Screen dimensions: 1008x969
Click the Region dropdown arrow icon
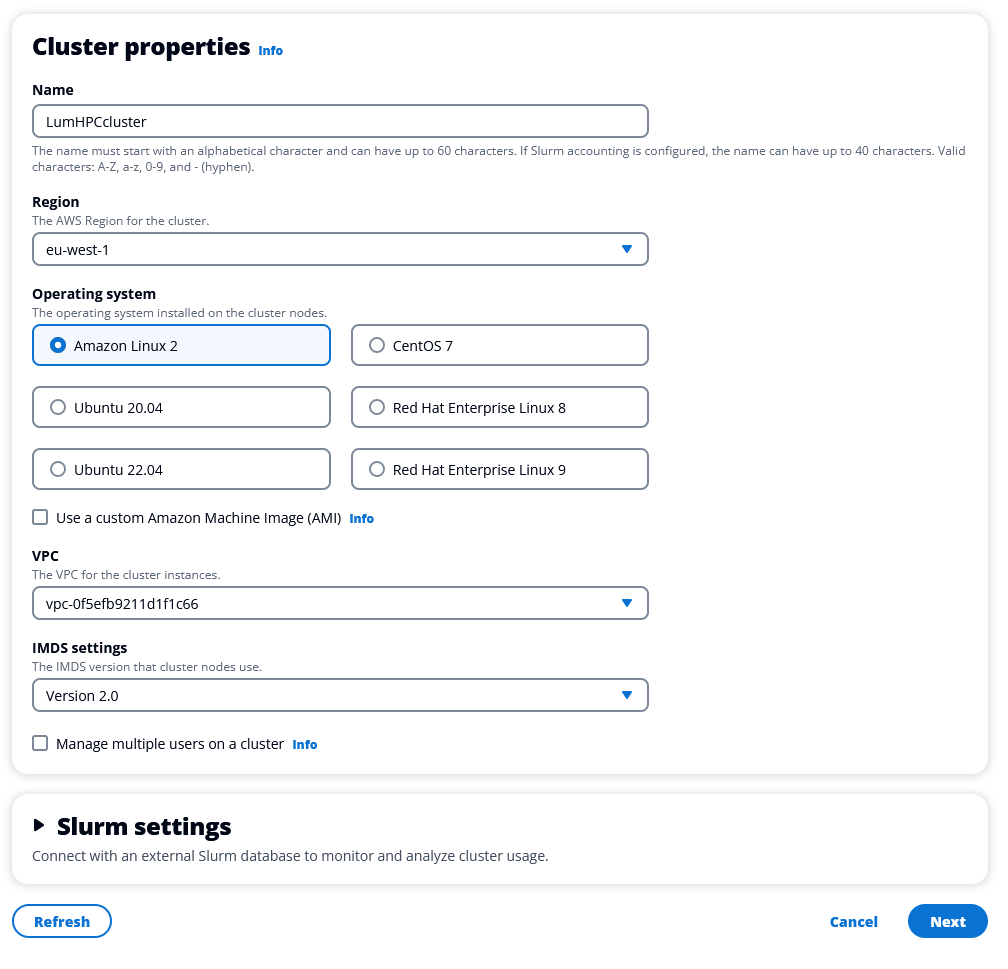[627, 249]
